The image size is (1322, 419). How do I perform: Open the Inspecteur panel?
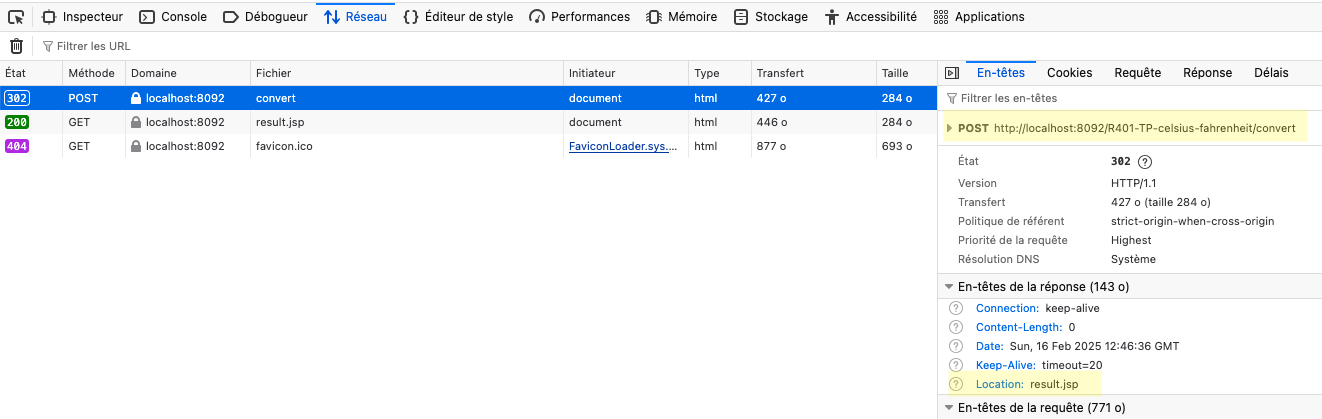pyautogui.click(x=82, y=16)
